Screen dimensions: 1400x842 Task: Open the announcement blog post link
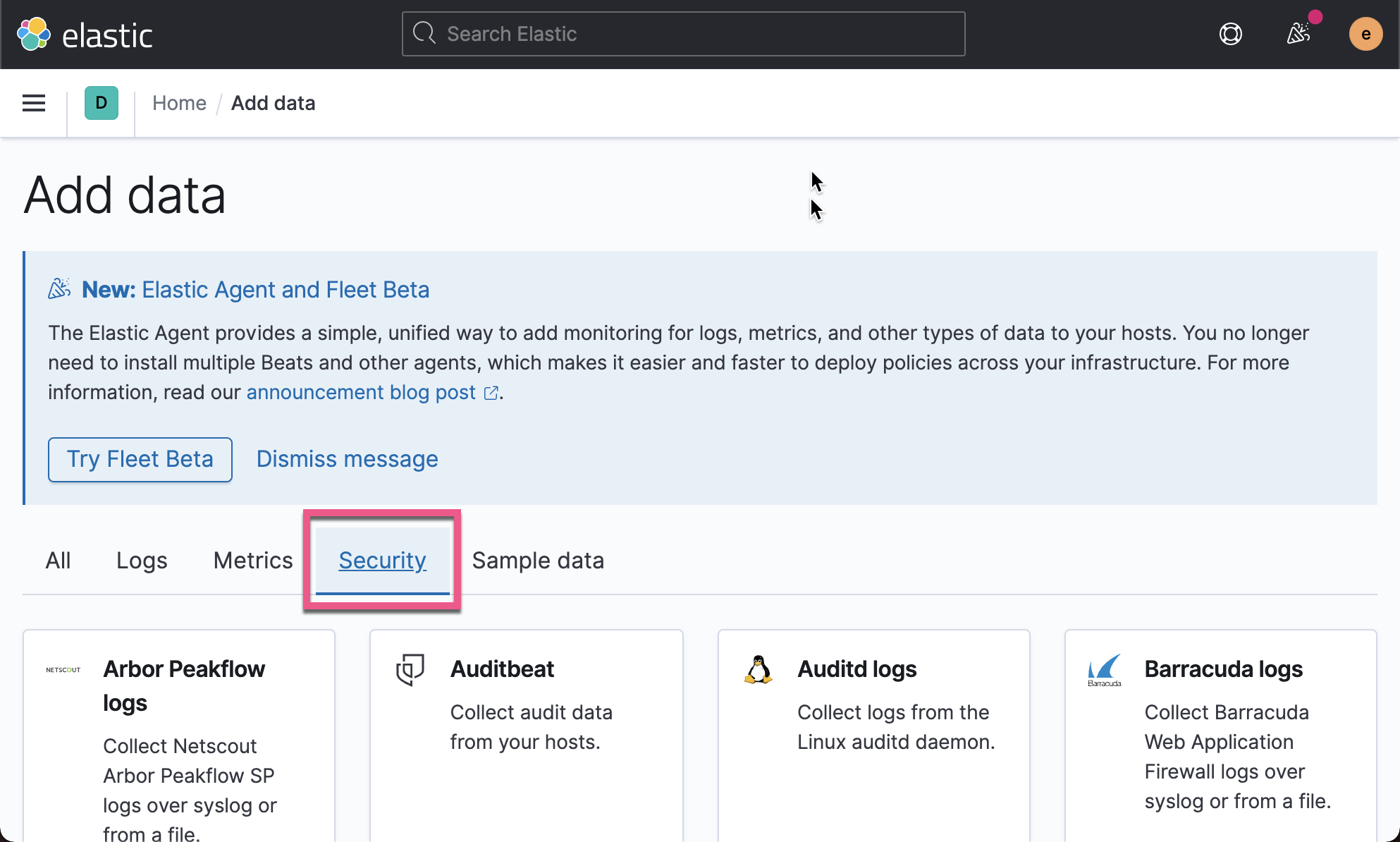point(360,393)
